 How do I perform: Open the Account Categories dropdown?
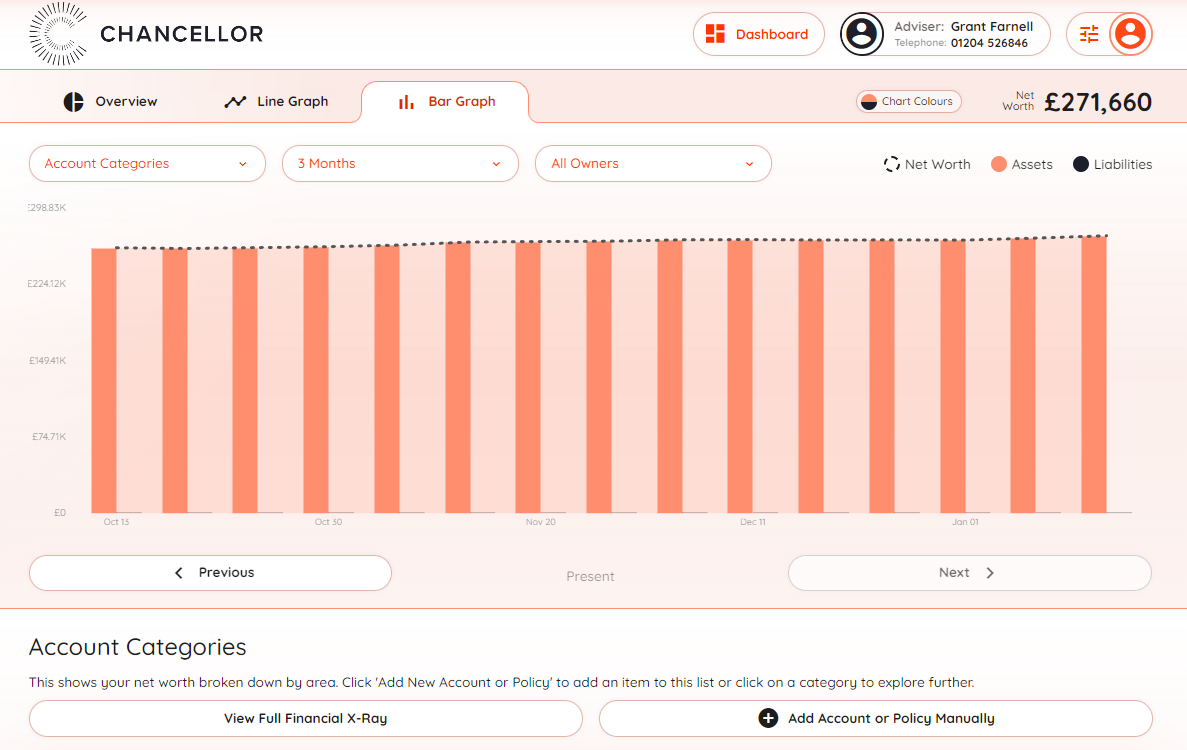click(147, 163)
